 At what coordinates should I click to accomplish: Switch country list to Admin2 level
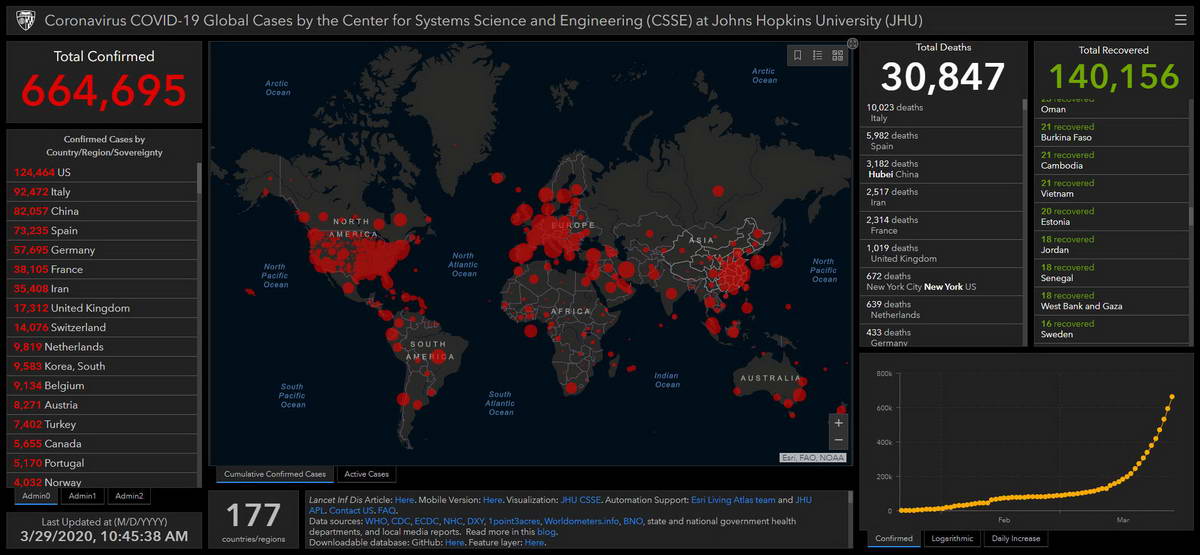pyautogui.click(x=128, y=496)
